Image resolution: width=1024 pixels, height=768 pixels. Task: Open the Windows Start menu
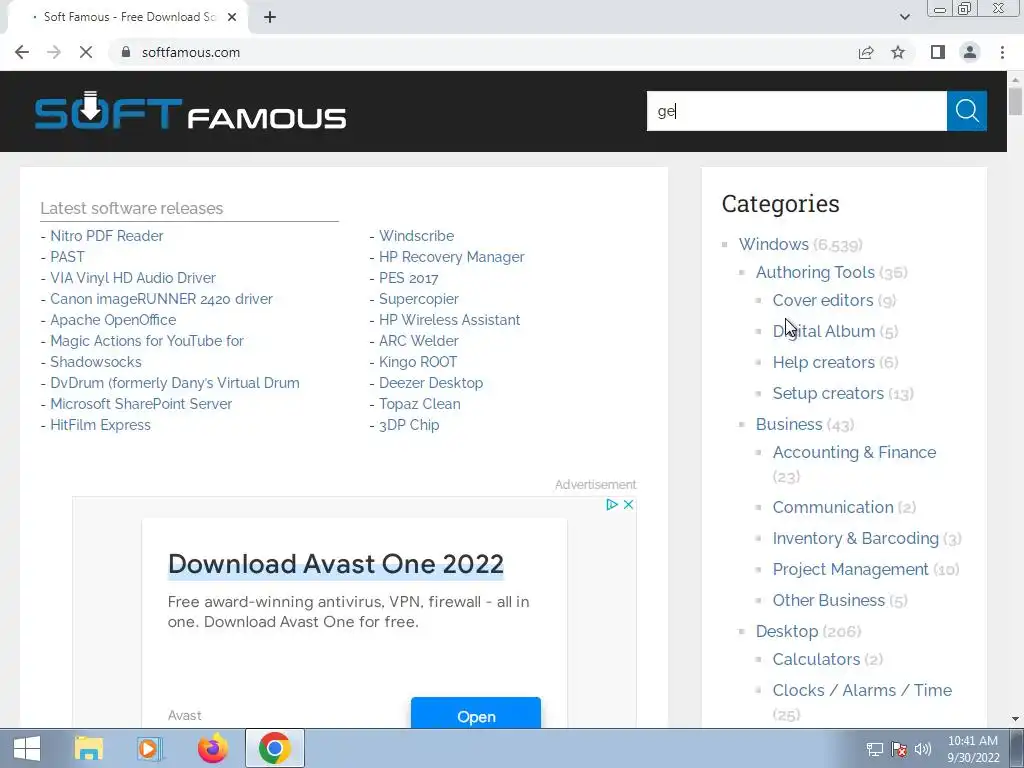coord(27,748)
